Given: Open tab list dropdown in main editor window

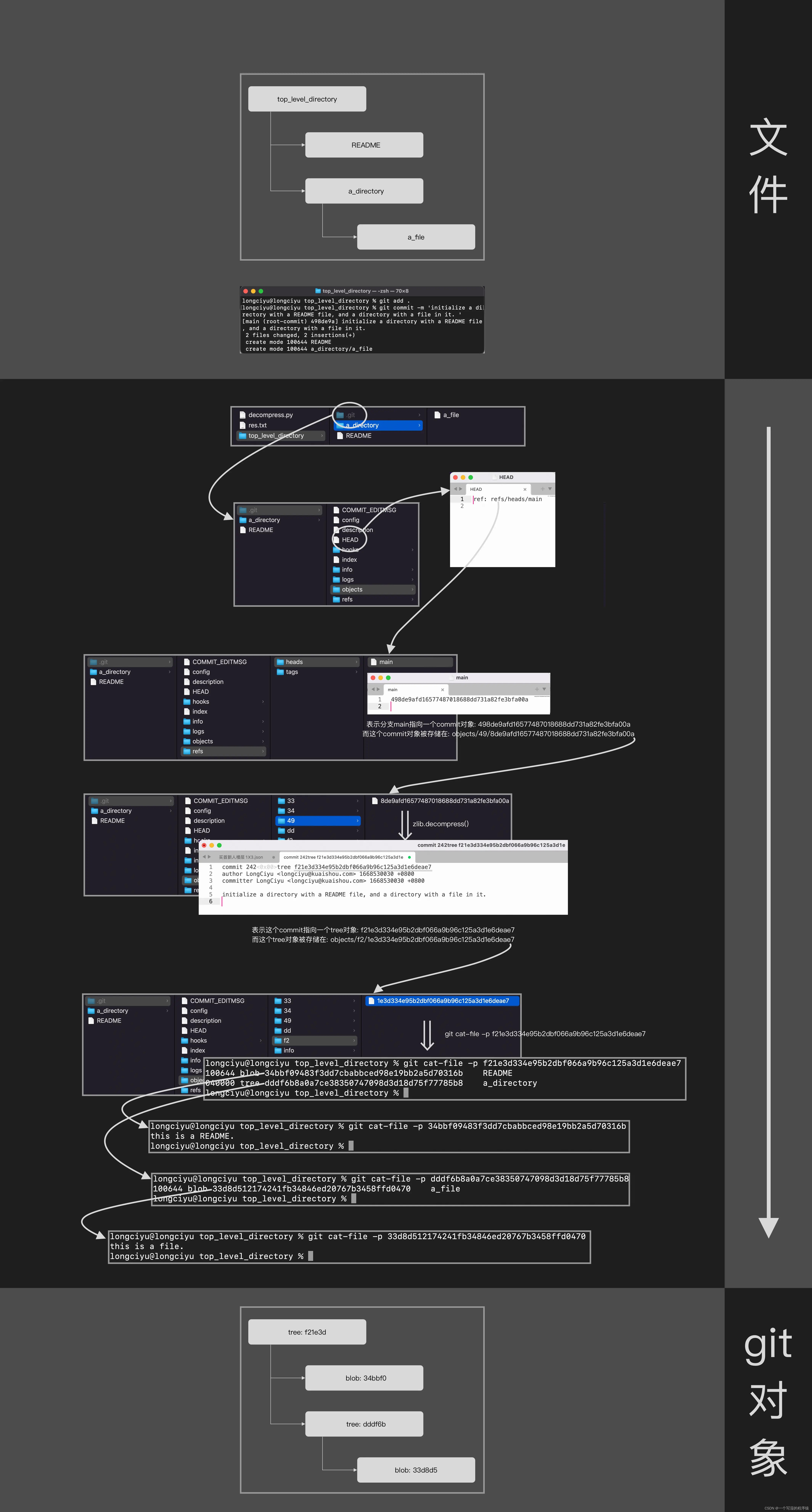Looking at the screenshot, I should tap(544, 689).
